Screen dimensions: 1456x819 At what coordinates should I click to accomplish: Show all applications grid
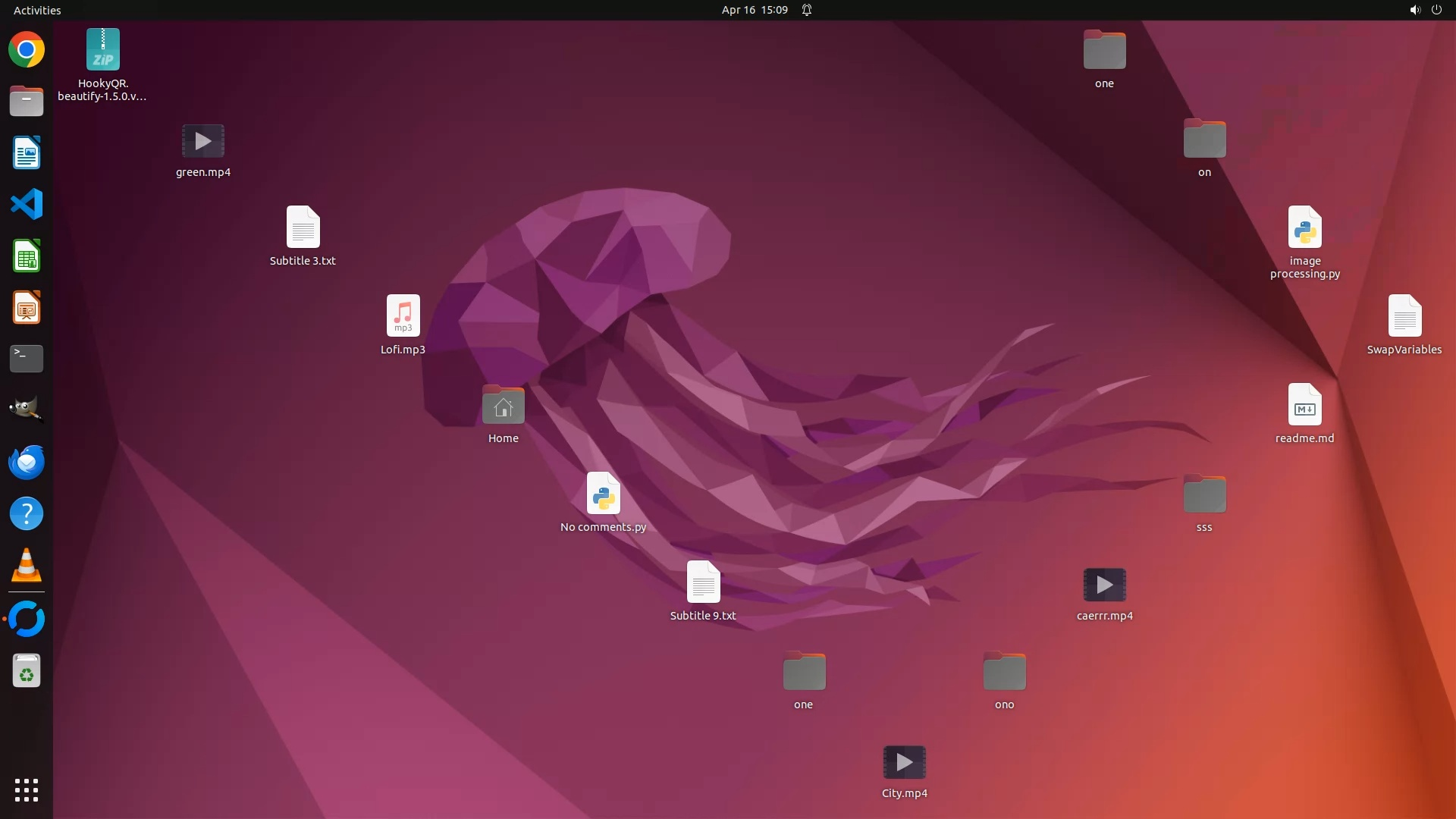pyautogui.click(x=27, y=789)
